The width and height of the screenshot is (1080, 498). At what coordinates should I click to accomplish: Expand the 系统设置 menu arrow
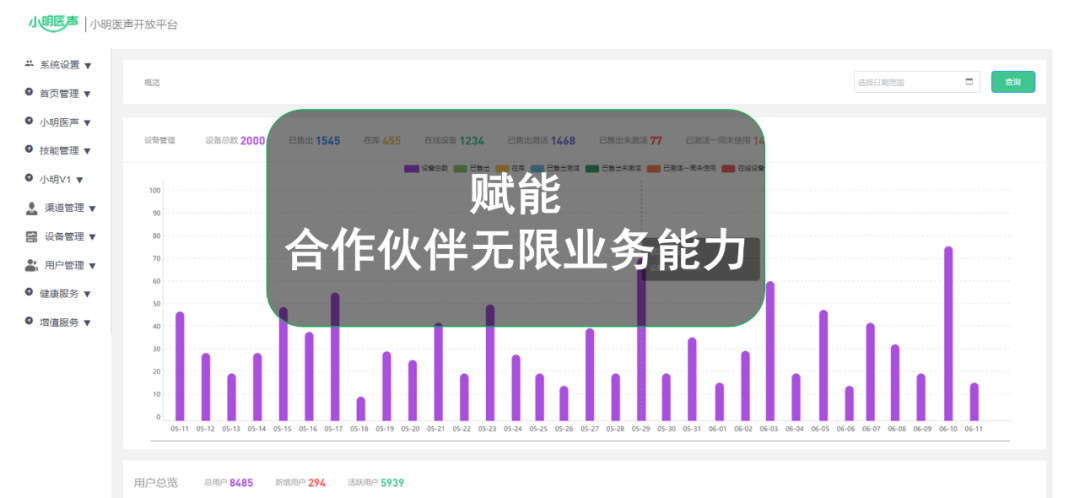[87, 66]
